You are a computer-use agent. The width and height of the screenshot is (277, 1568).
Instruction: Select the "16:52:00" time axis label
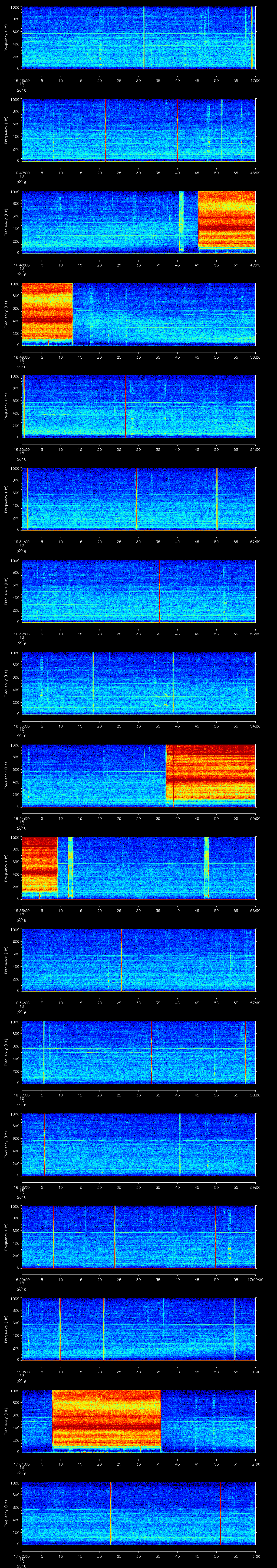(x=22, y=634)
